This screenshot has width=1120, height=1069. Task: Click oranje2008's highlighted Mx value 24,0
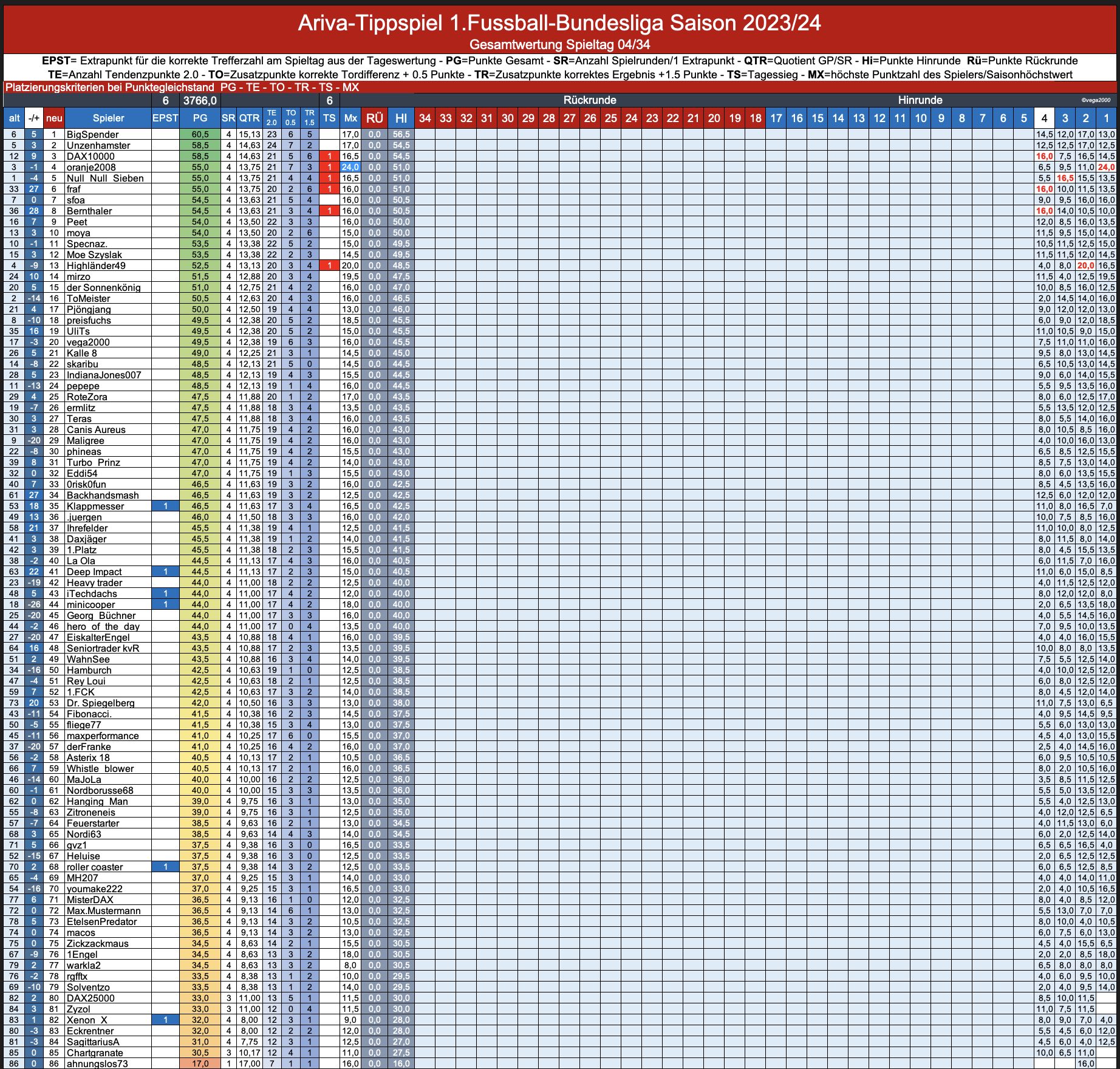pos(350,167)
